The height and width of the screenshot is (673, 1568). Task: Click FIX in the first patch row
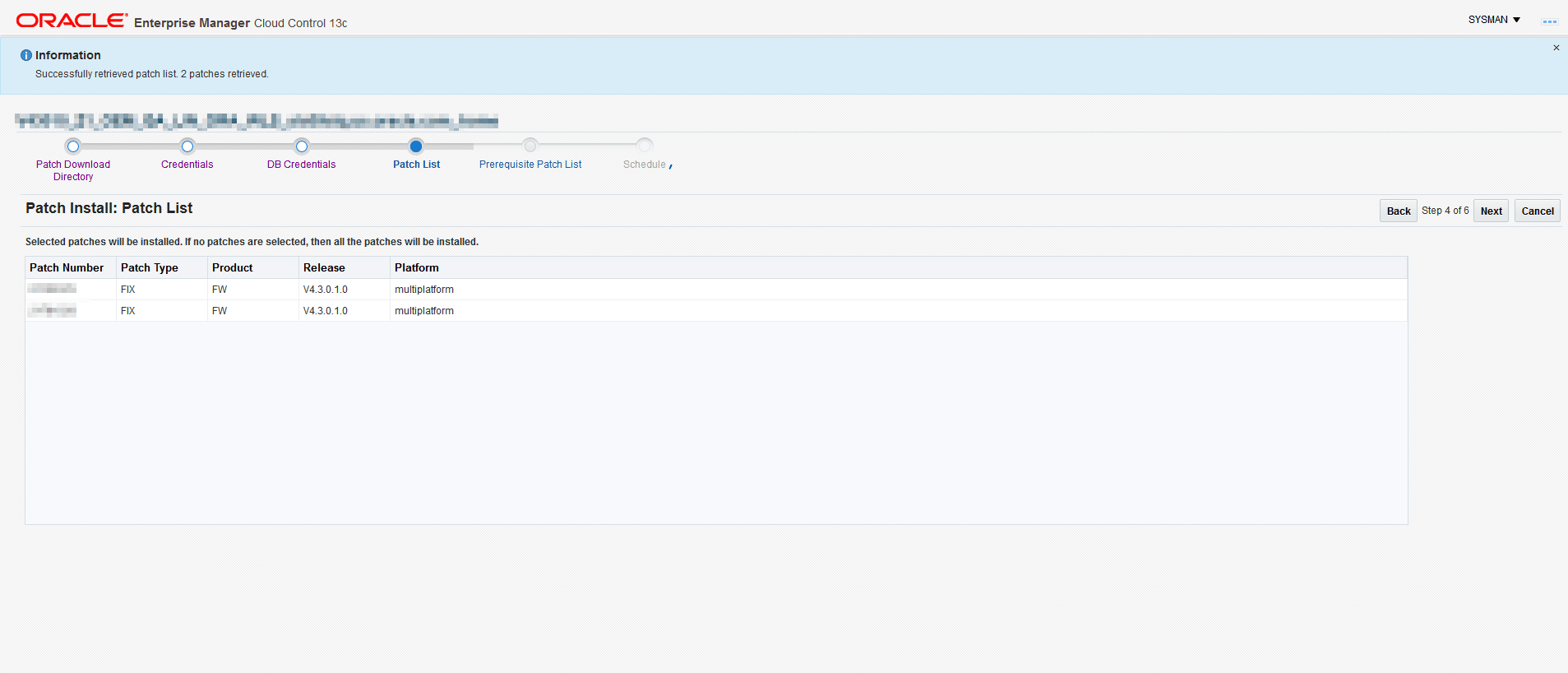click(127, 290)
